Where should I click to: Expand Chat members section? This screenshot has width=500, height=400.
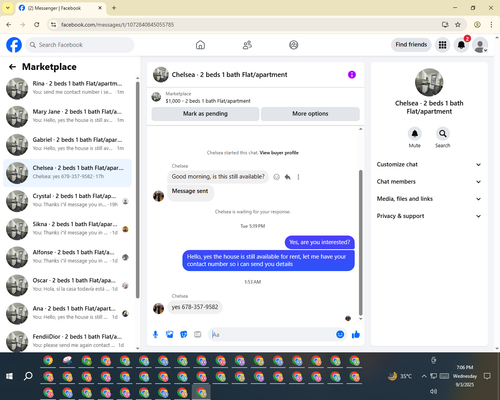pyautogui.click(x=429, y=182)
